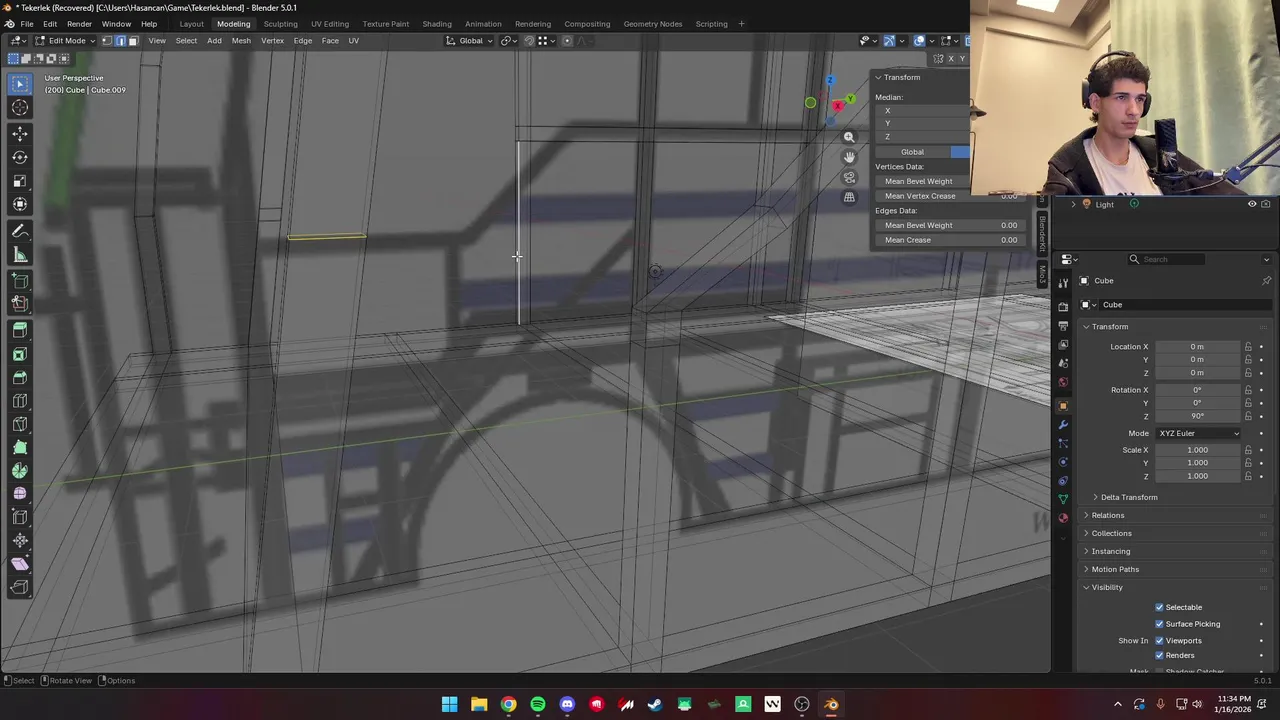The height and width of the screenshot is (720, 1280).
Task: Toggle proportional editing in header
Action: pos(567,41)
